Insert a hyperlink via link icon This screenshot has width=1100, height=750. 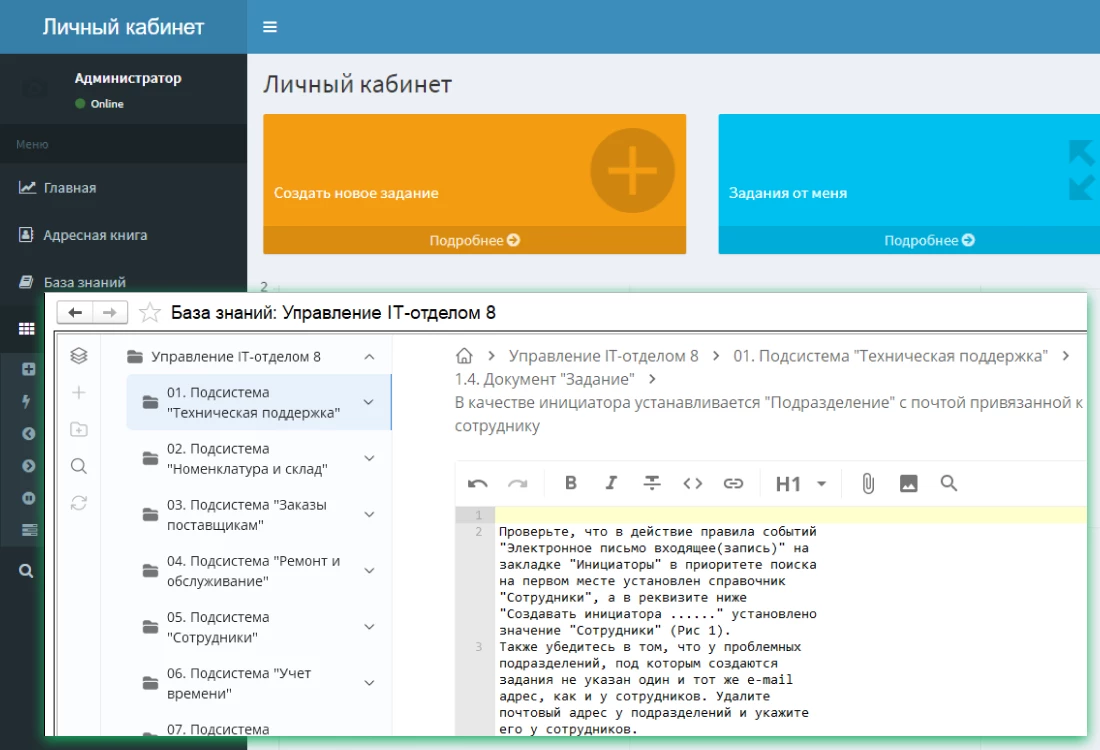click(733, 483)
